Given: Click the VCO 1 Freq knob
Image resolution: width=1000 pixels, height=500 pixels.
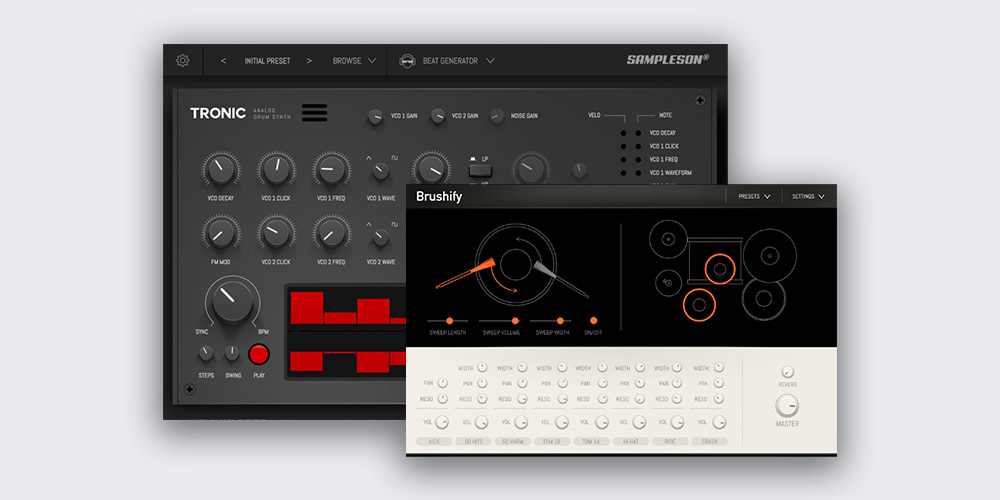Looking at the screenshot, I should coord(332,170).
